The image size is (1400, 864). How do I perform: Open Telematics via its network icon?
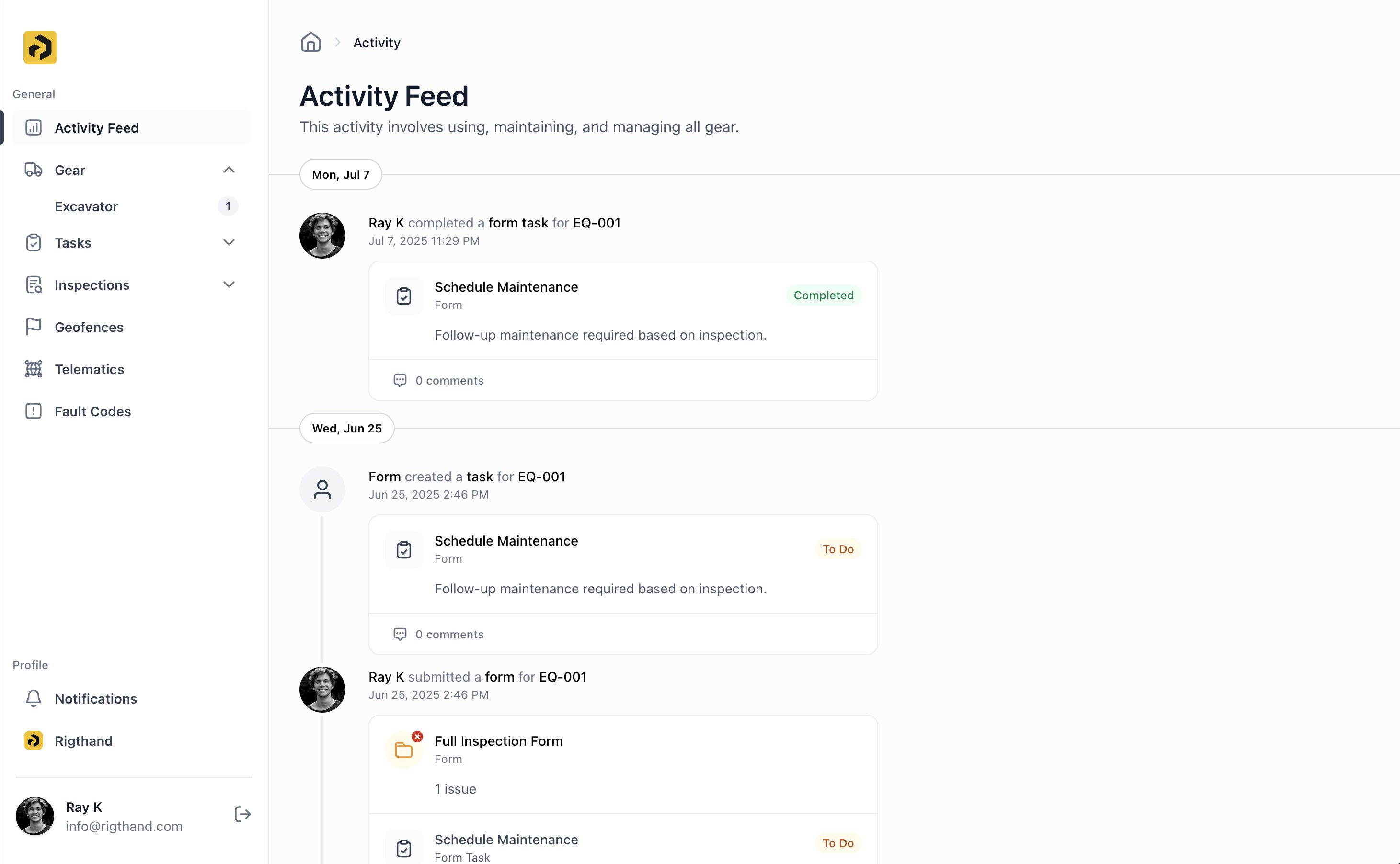point(33,369)
